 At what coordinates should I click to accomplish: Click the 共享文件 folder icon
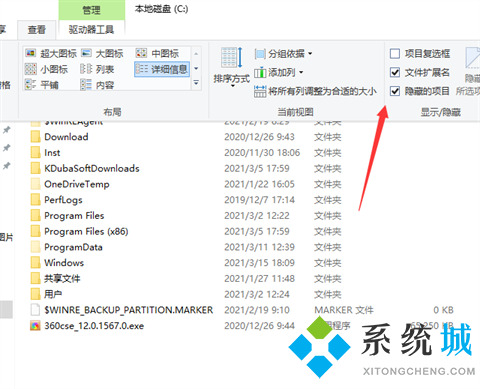coord(35,278)
